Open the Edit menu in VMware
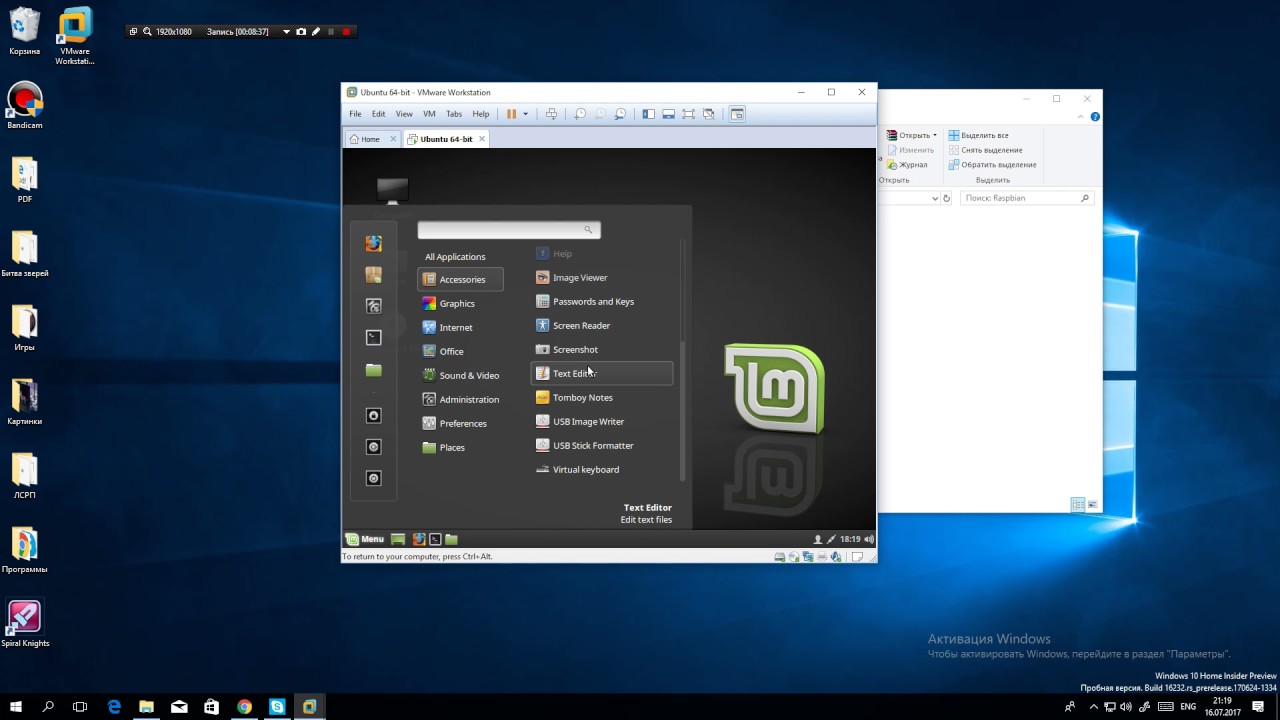1280x720 pixels. 378,114
